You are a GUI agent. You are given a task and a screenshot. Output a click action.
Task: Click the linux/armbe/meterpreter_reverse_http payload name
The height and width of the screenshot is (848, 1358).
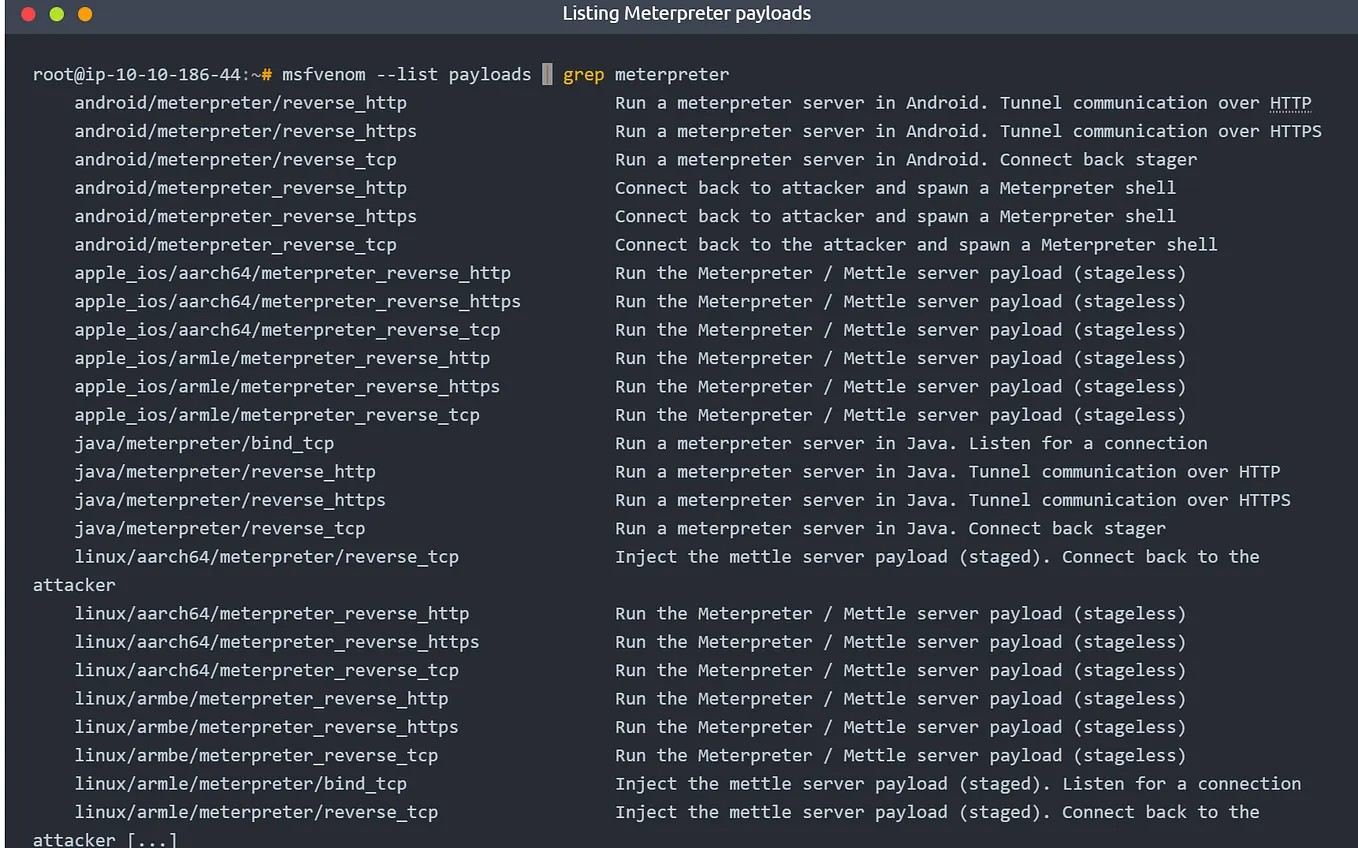click(x=262, y=698)
